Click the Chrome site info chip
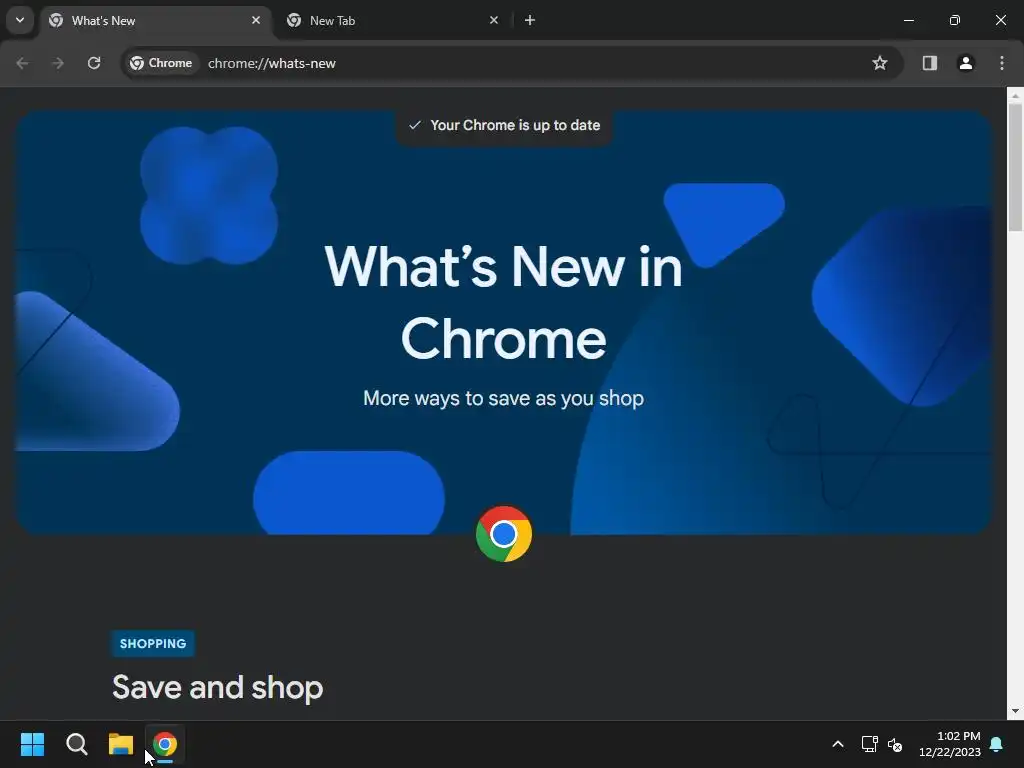The width and height of the screenshot is (1024, 768). point(161,63)
